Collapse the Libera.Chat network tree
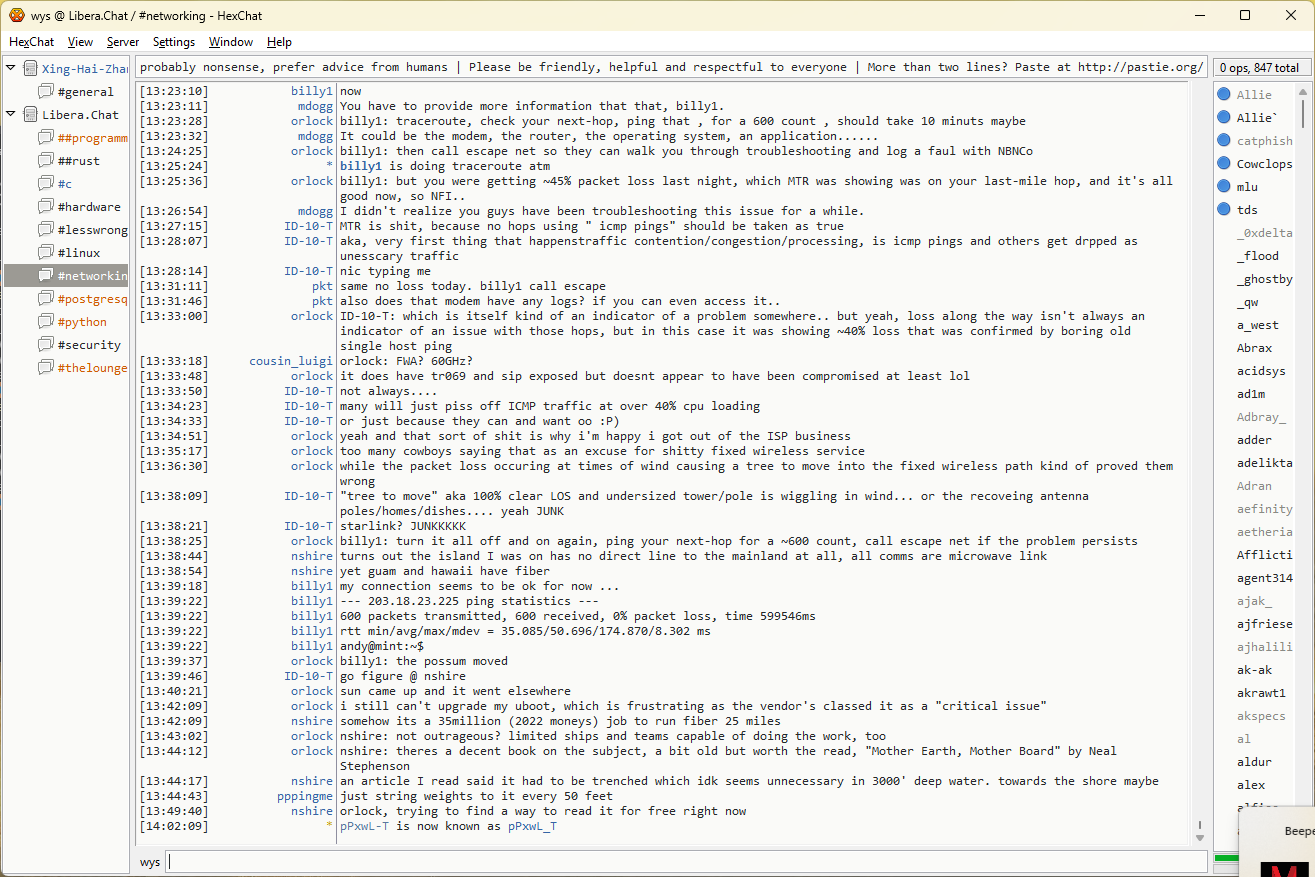 pos(11,114)
